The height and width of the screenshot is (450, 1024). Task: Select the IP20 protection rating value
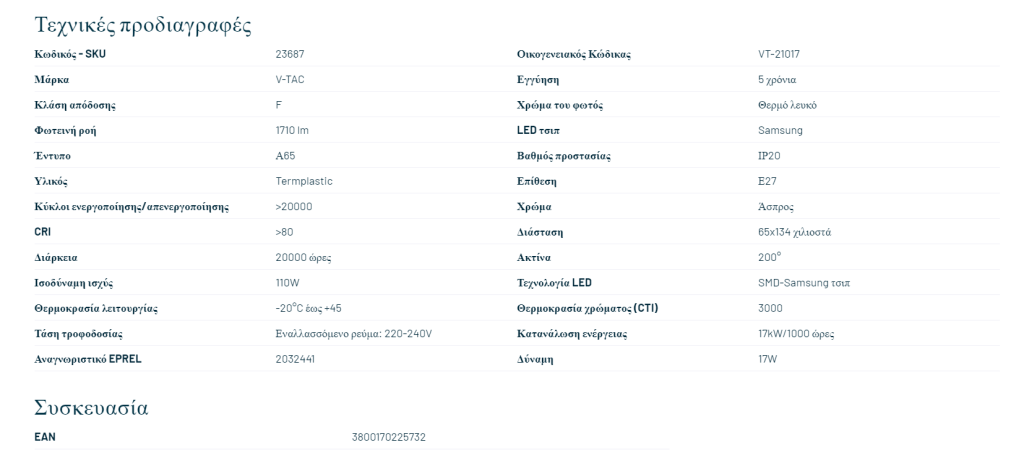coord(770,156)
